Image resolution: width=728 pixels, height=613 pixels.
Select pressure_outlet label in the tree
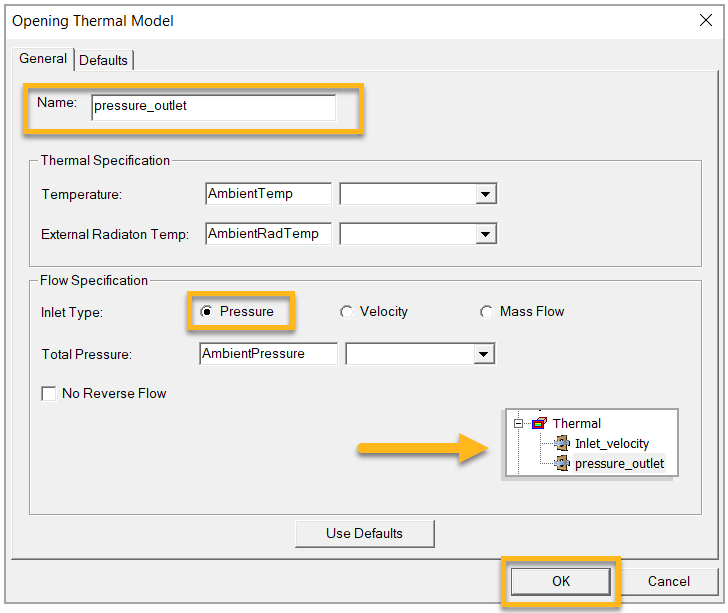(619, 464)
